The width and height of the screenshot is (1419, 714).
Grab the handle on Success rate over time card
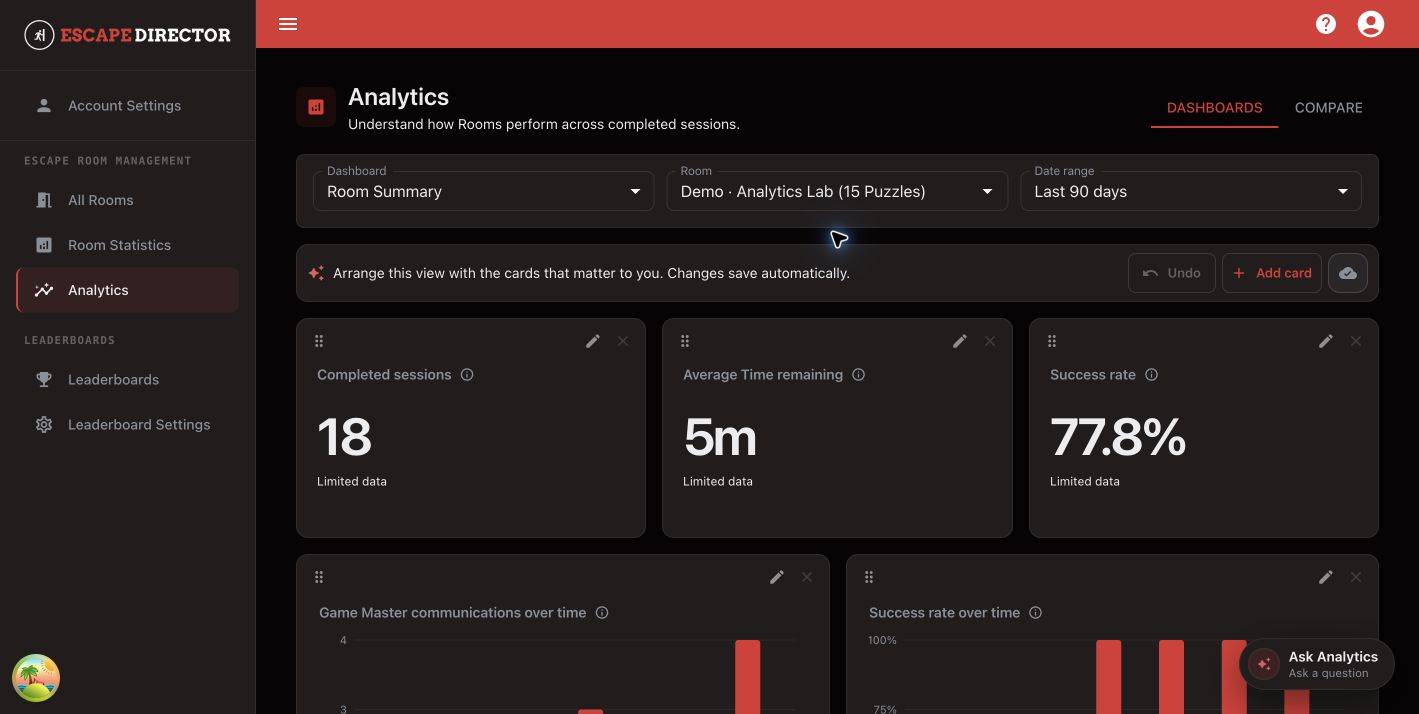(869, 577)
